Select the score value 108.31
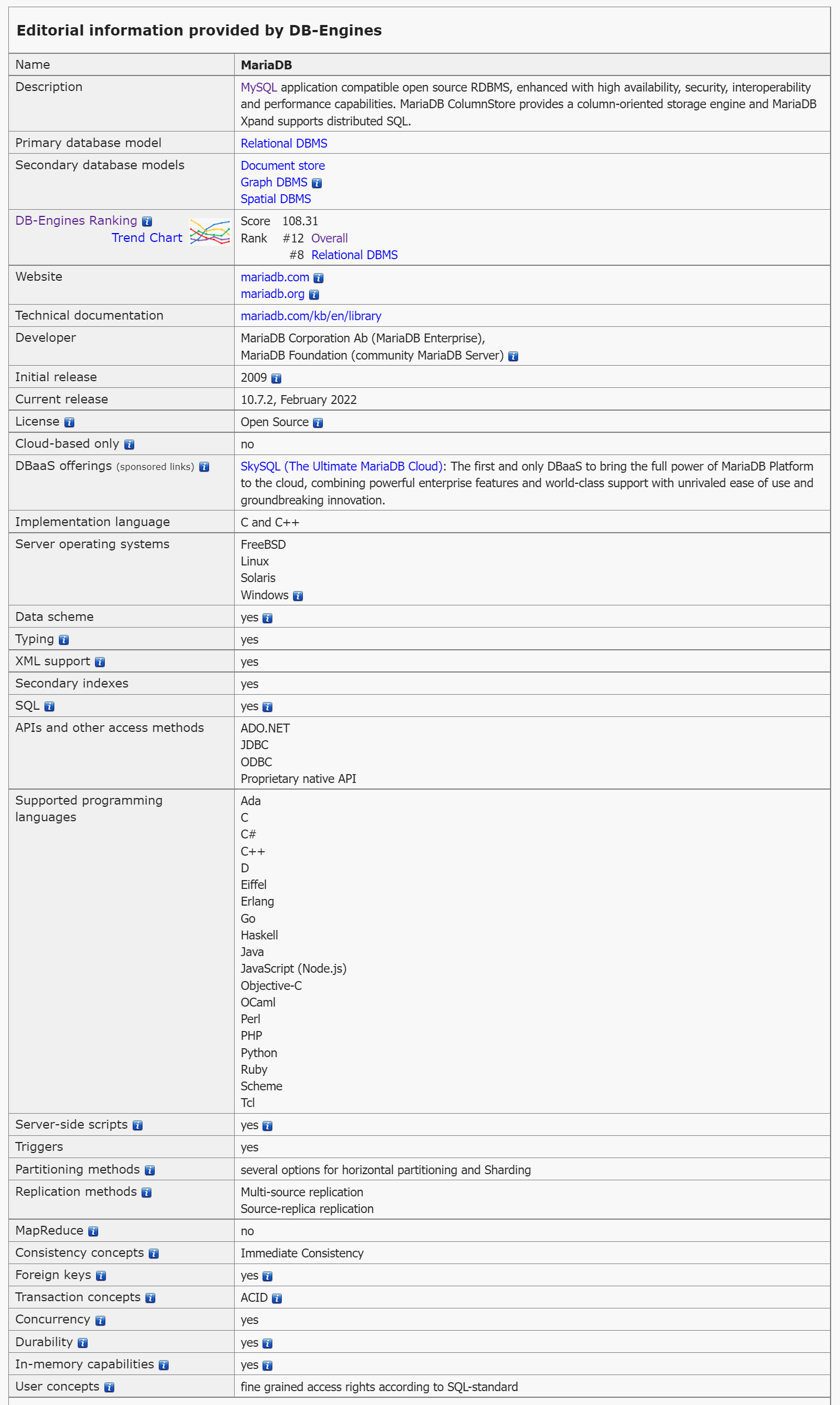This screenshot has height=1405, width=840. (x=301, y=221)
